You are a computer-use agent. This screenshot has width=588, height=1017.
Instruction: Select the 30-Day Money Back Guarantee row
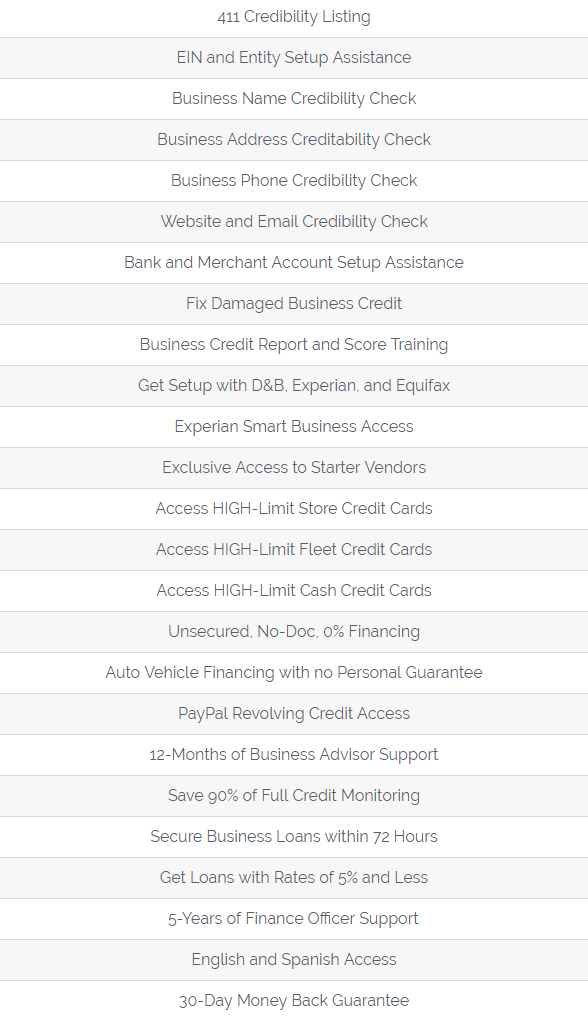(x=294, y=999)
